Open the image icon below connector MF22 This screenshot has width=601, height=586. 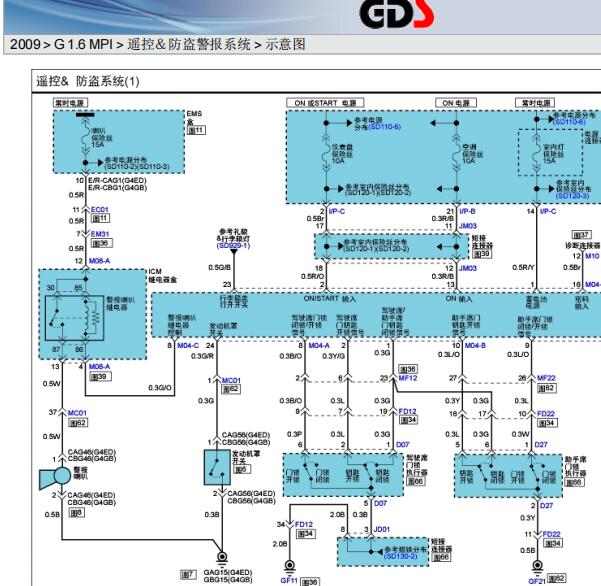(x=547, y=388)
